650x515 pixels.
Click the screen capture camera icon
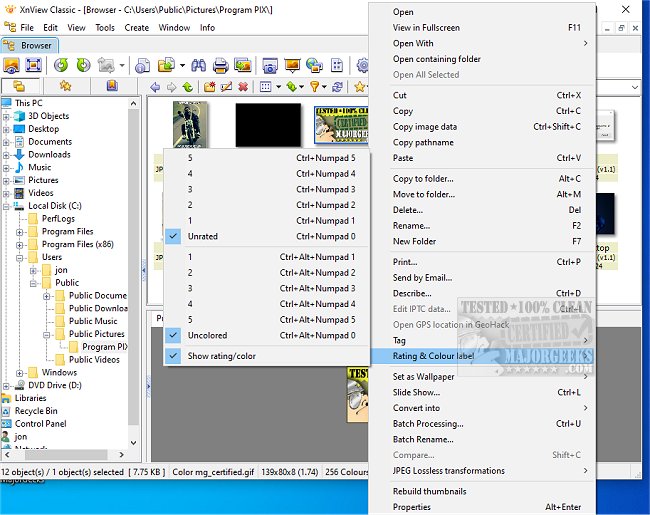tap(269, 66)
